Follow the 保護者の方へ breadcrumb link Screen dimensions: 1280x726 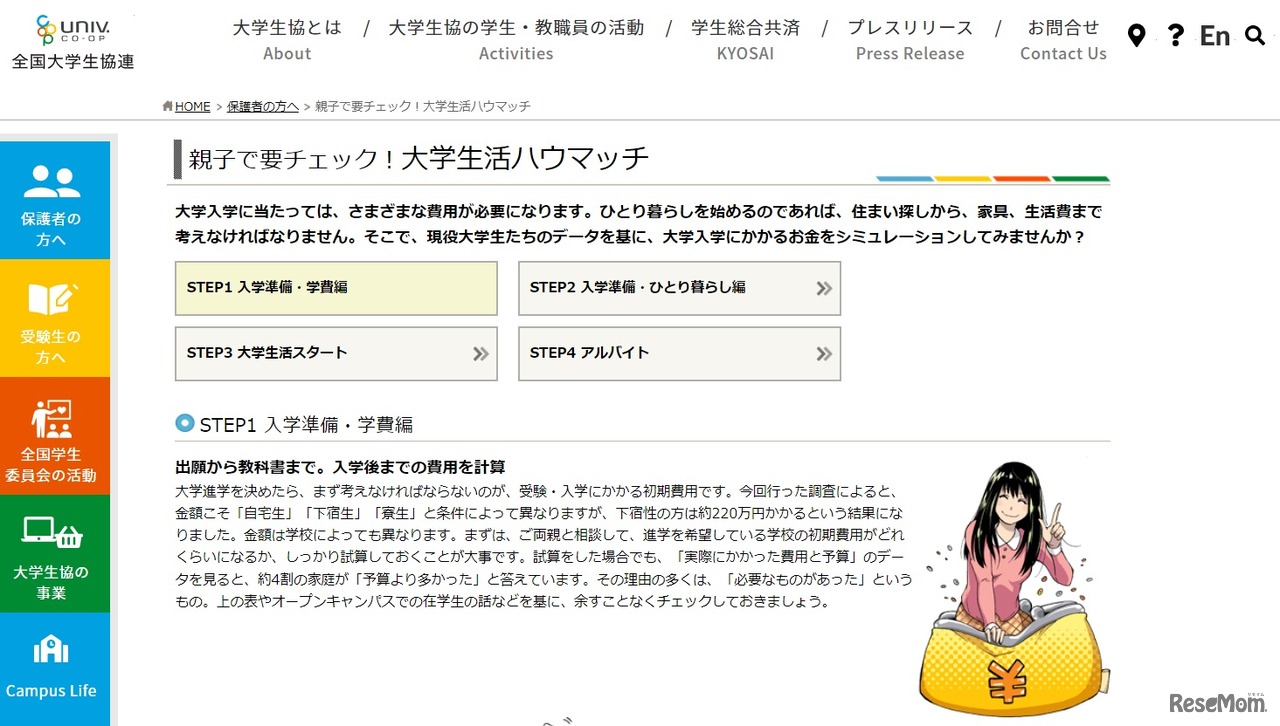pos(263,107)
